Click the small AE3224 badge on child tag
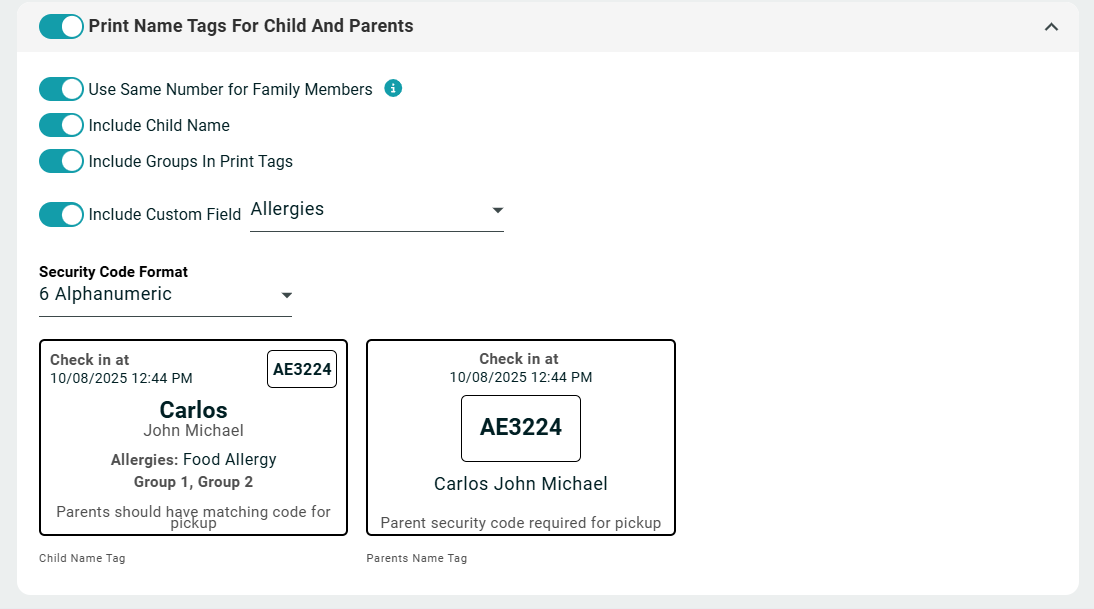 (302, 369)
